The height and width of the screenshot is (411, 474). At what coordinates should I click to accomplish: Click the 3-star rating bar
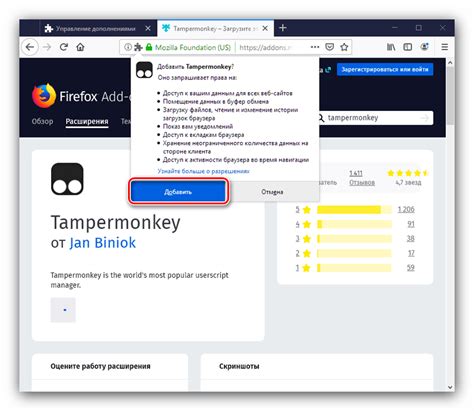[354, 239]
